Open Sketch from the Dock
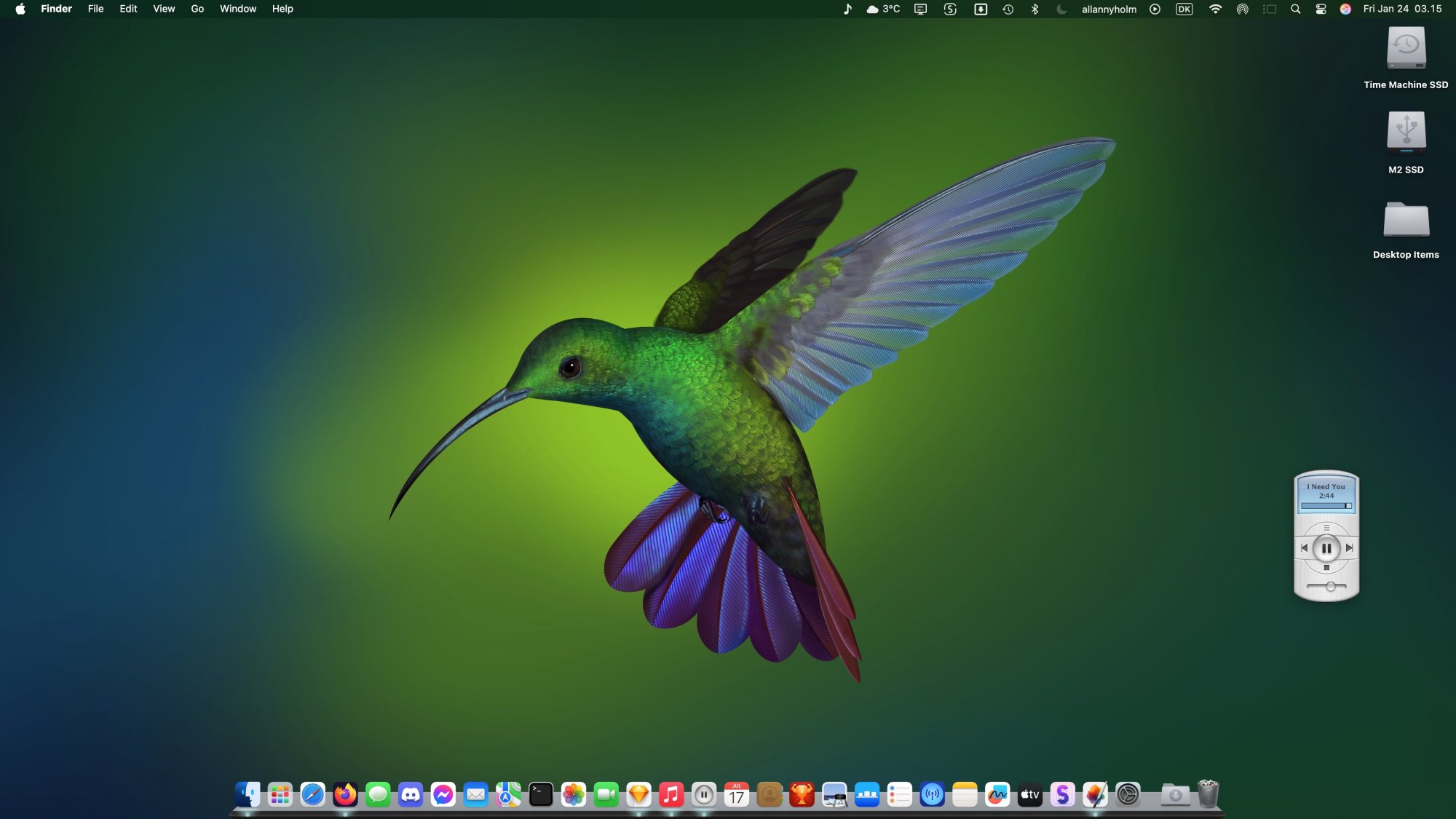The width and height of the screenshot is (1456, 819). 638,795
